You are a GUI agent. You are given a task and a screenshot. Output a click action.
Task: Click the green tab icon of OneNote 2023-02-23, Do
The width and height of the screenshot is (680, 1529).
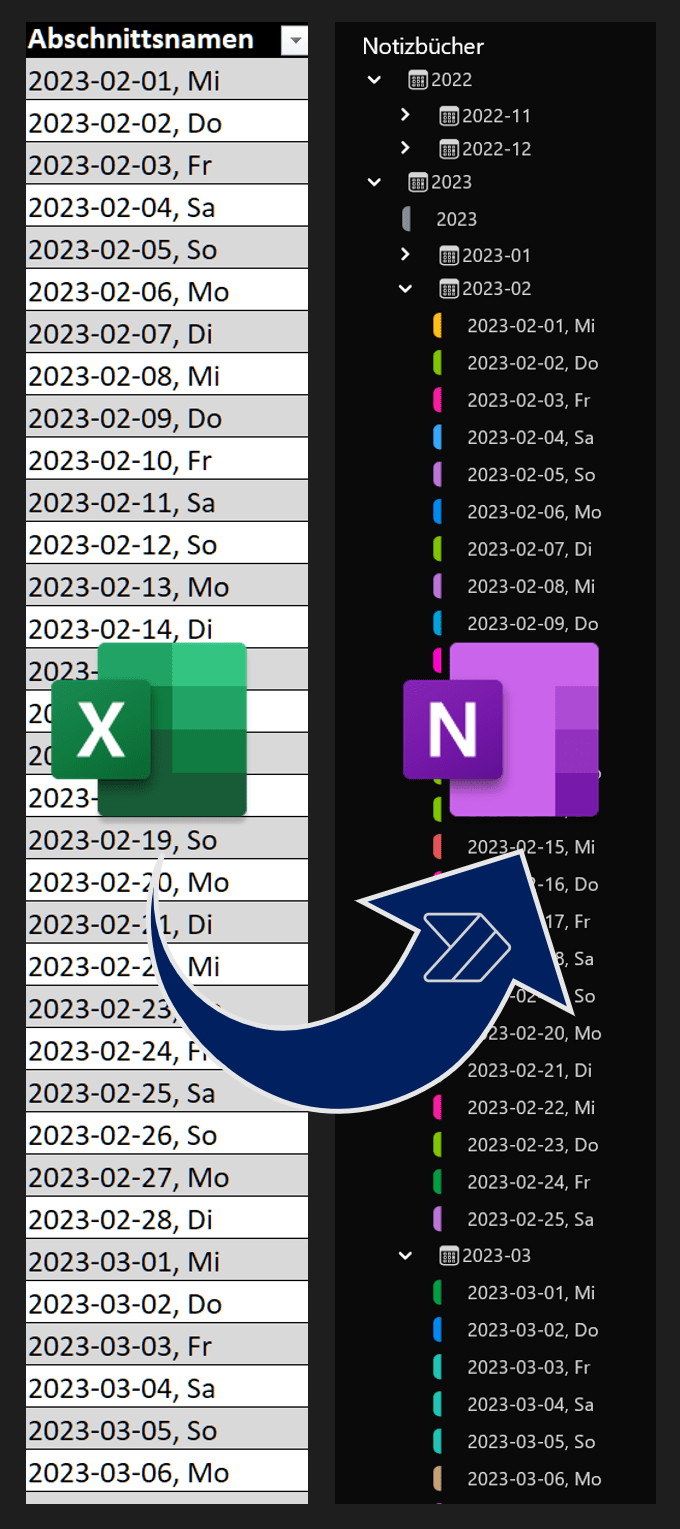click(x=437, y=1144)
